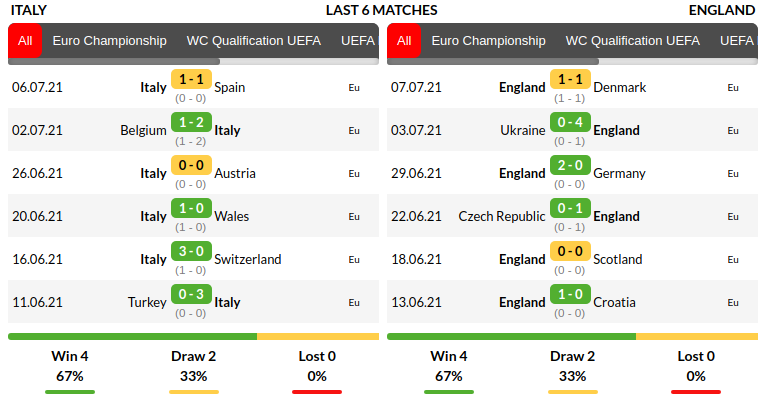Open the Spain team link
The height and width of the screenshot is (406, 764).
click(230, 87)
